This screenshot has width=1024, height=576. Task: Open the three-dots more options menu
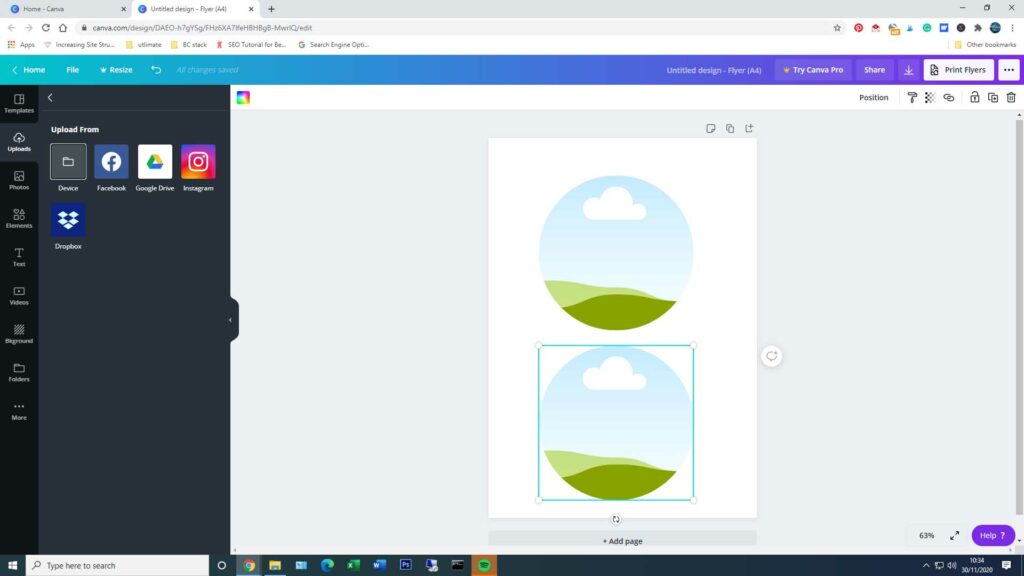pyautogui.click(x=1009, y=70)
